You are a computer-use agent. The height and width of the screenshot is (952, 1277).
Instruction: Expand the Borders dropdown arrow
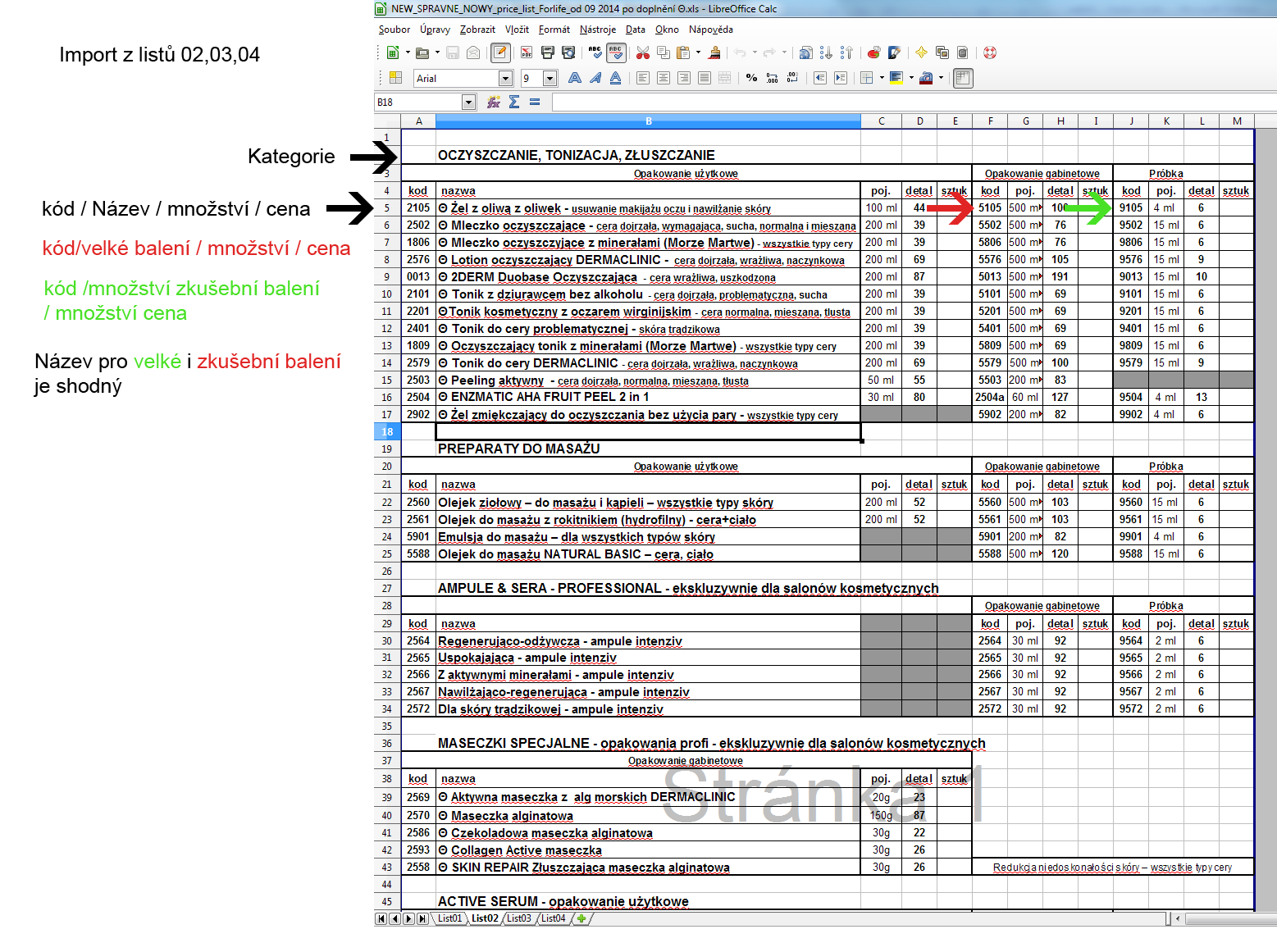tap(882, 78)
